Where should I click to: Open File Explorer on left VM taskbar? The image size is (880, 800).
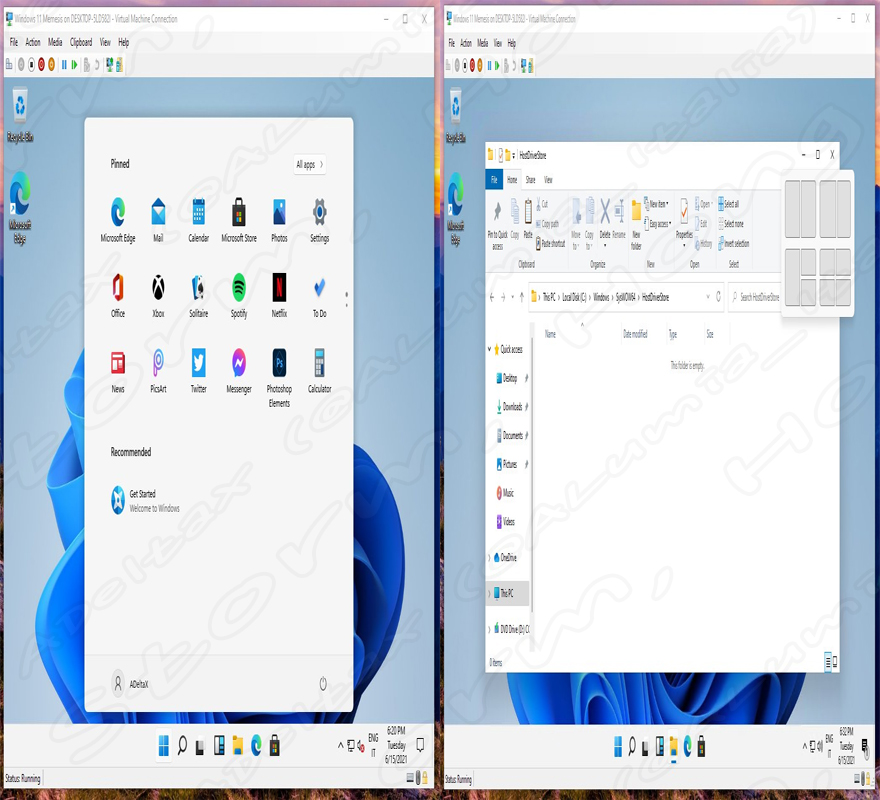click(x=238, y=746)
